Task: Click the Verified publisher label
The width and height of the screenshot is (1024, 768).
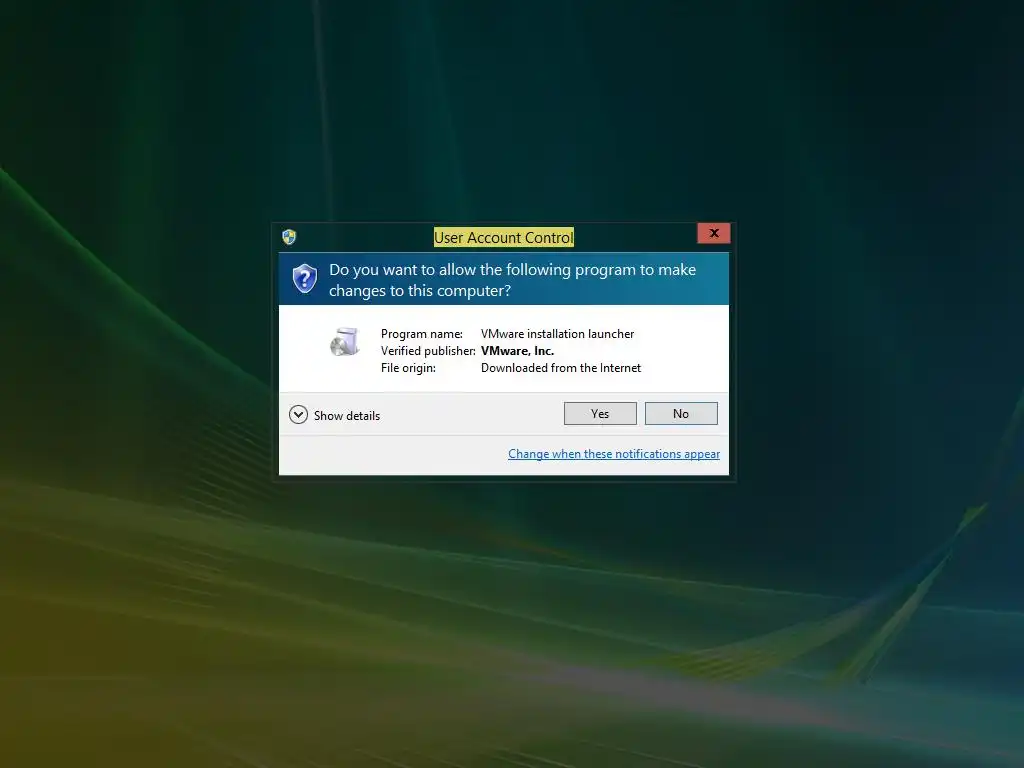Action: tap(428, 351)
